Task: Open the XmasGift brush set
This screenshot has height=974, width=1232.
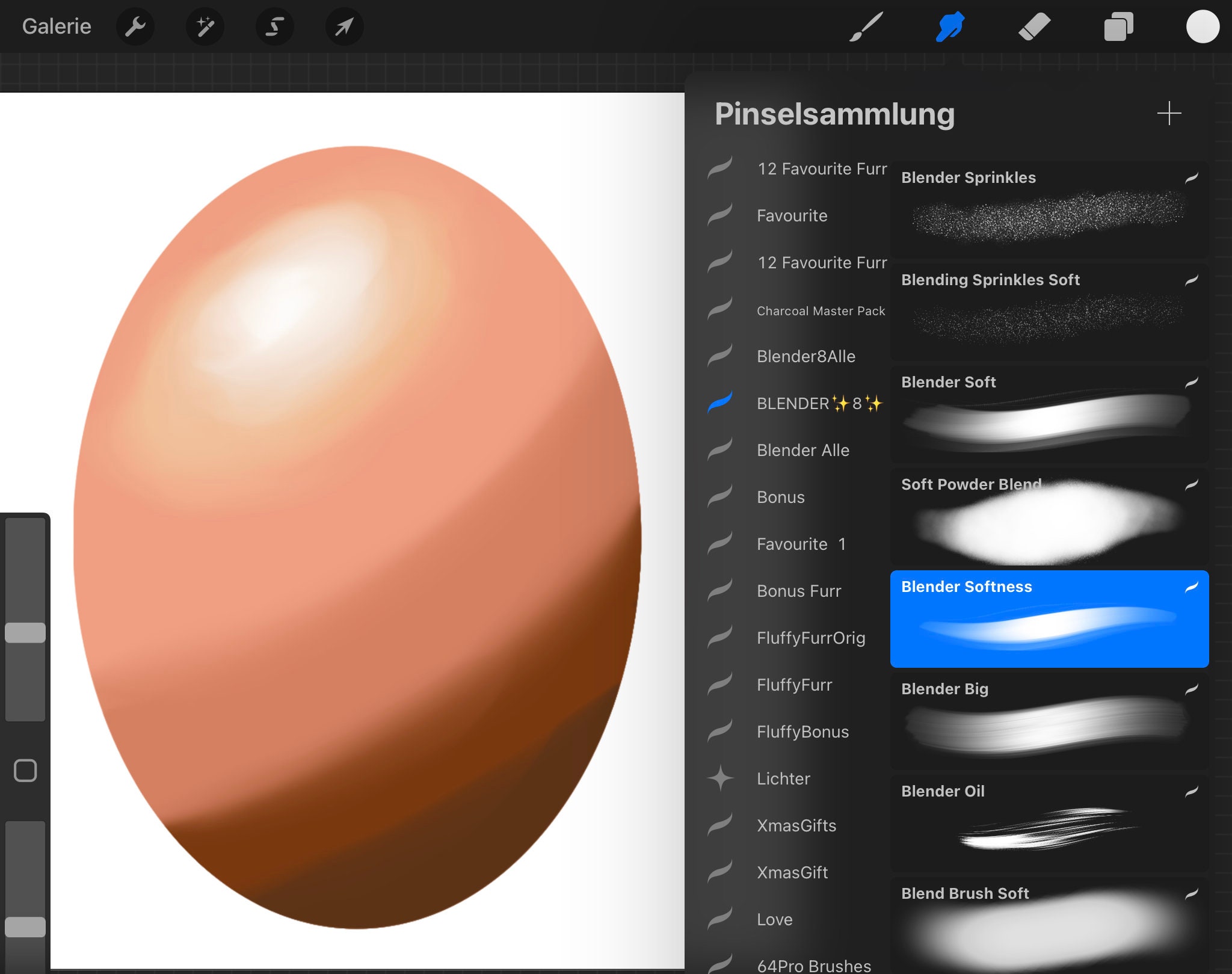Action: (794, 872)
